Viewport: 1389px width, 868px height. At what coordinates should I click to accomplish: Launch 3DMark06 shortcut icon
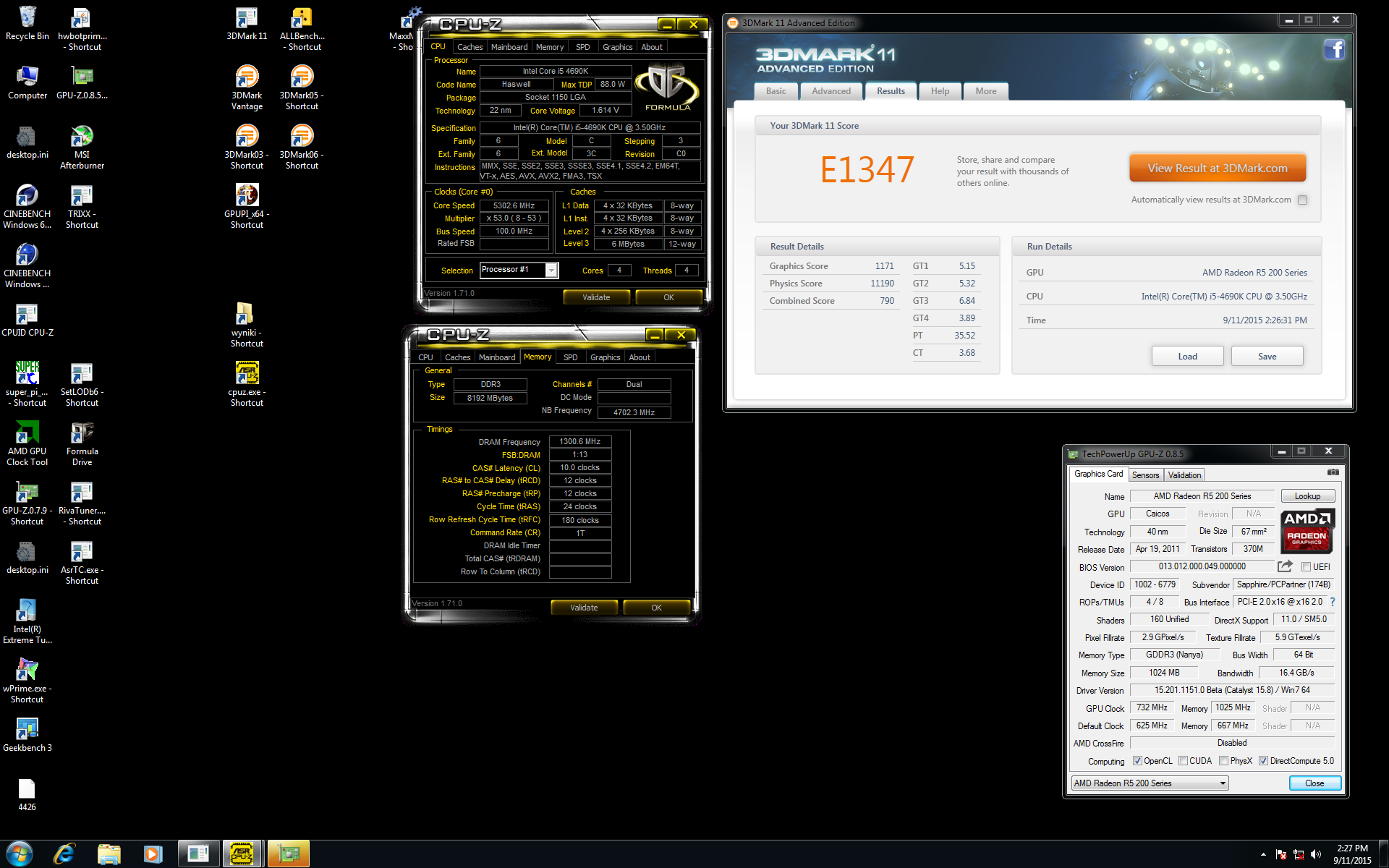[302, 148]
